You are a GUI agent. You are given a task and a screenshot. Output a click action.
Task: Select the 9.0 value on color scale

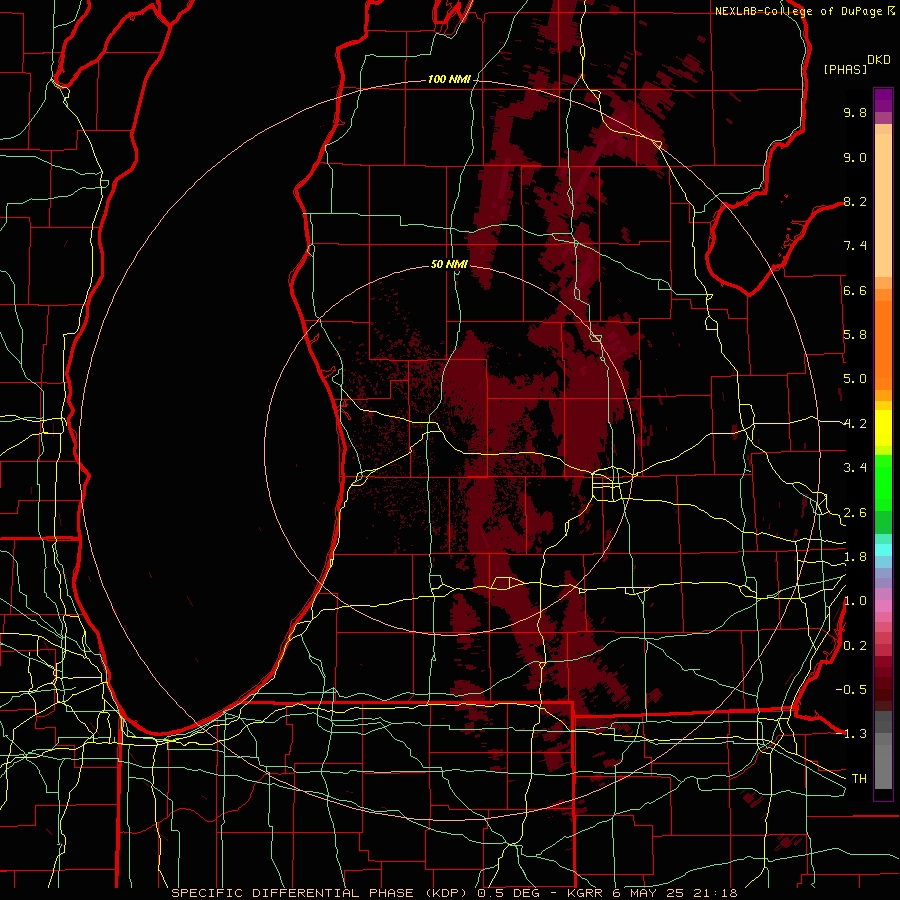tap(855, 157)
